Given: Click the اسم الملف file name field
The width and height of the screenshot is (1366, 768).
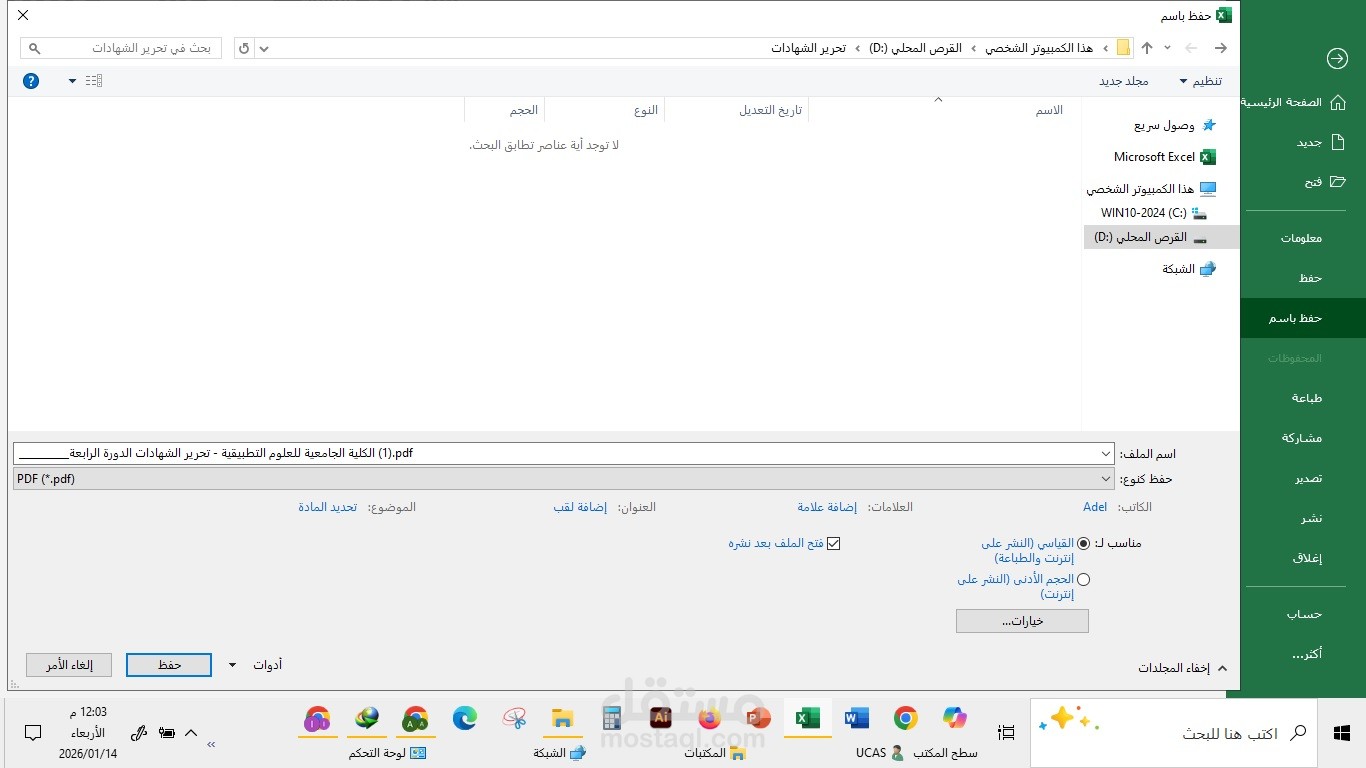Looking at the screenshot, I should (x=563, y=453).
